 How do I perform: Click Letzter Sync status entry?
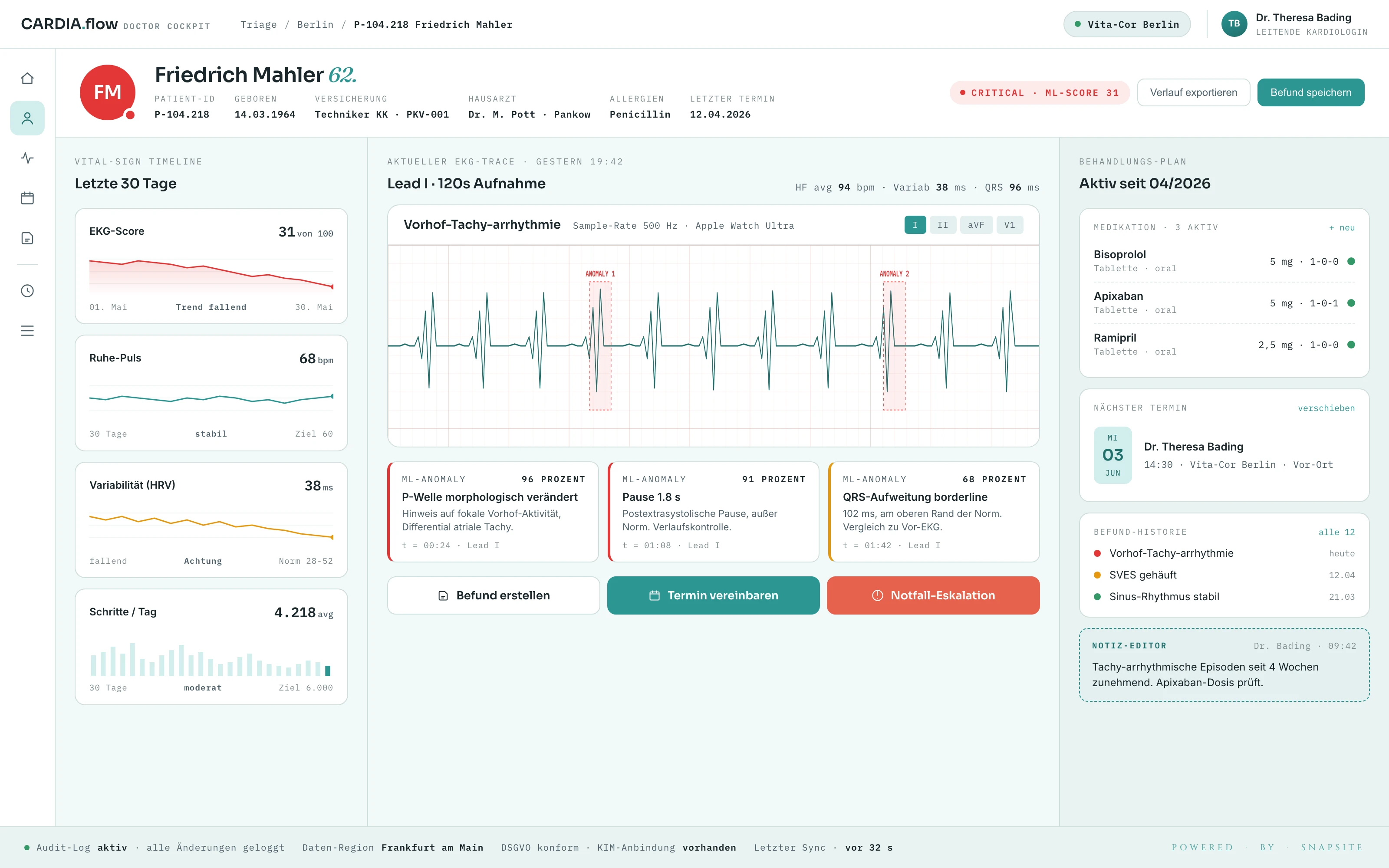(x=823, y=847)
